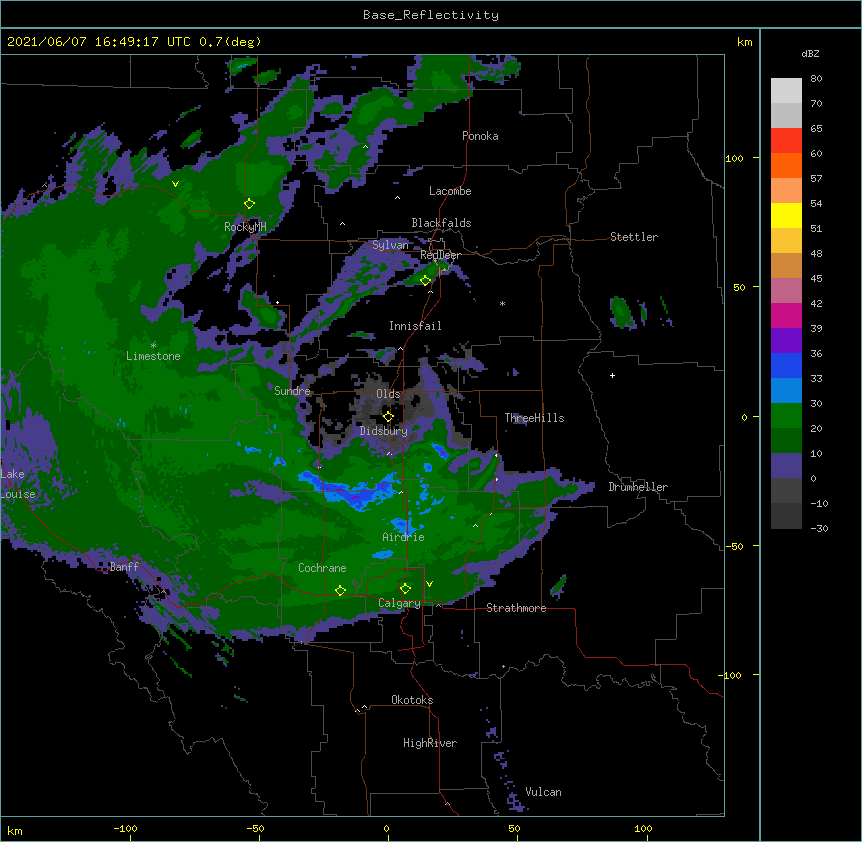Click the Cochrane city label
Viewport: 862px width, 842px height.
(x=322, y=568)
